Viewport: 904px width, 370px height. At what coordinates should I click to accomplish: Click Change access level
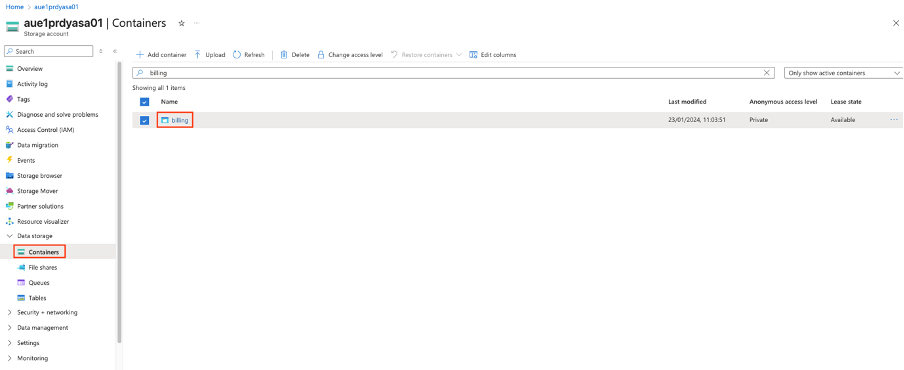(350, 55)
